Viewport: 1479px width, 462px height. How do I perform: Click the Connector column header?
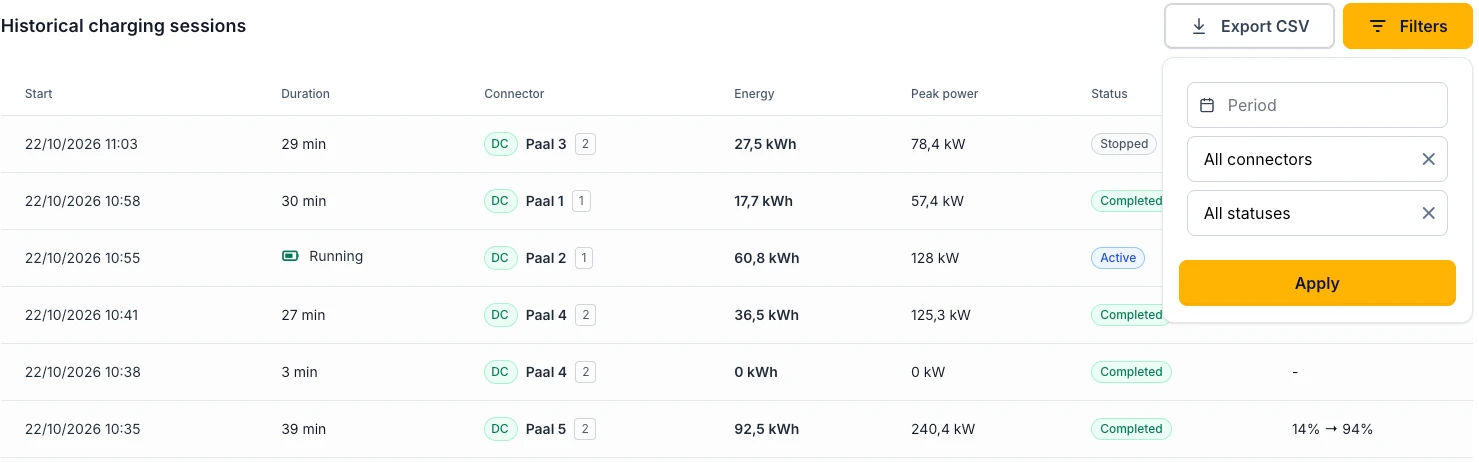[x=514, y=94]
